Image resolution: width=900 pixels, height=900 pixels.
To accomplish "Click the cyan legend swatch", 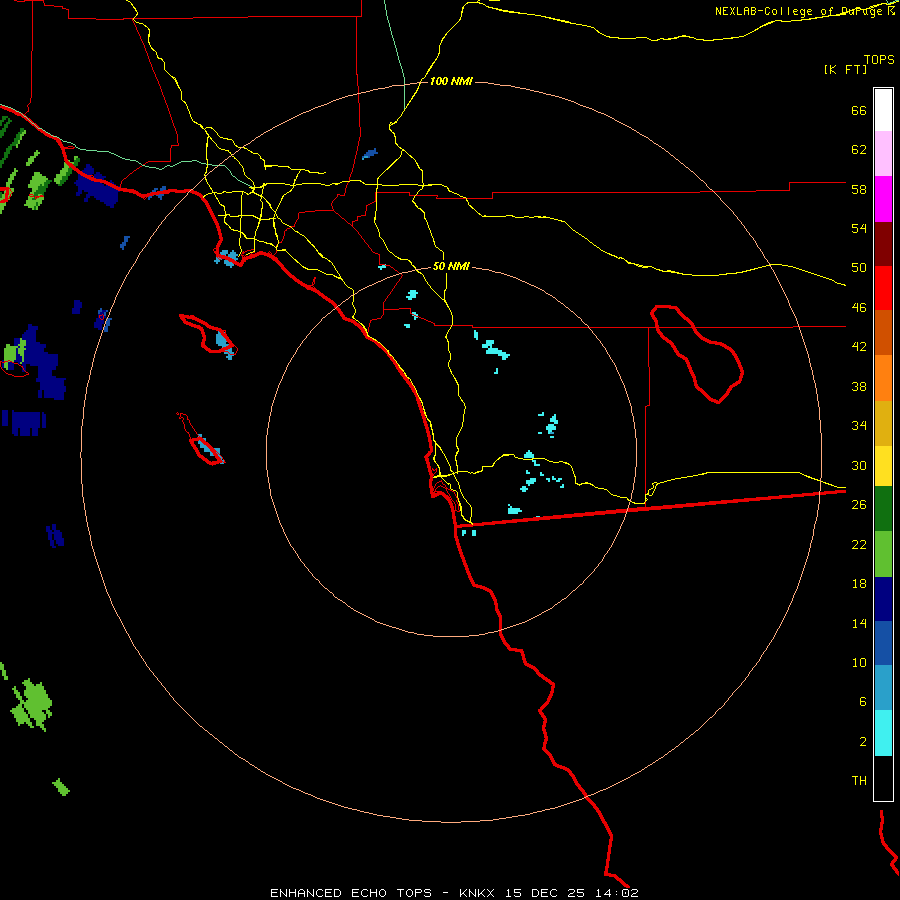I will [883, 733].
